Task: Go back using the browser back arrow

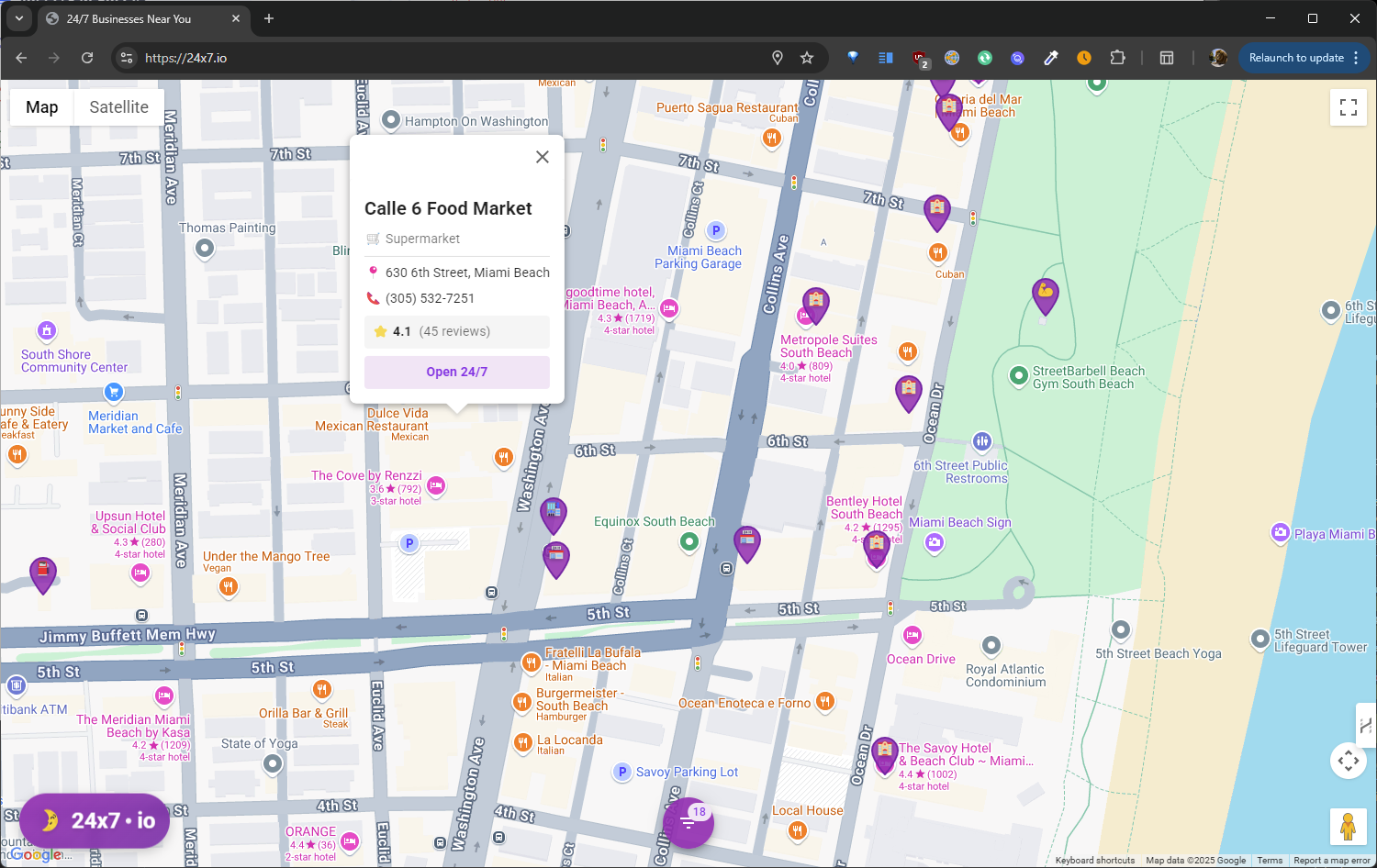Action: 21,58
